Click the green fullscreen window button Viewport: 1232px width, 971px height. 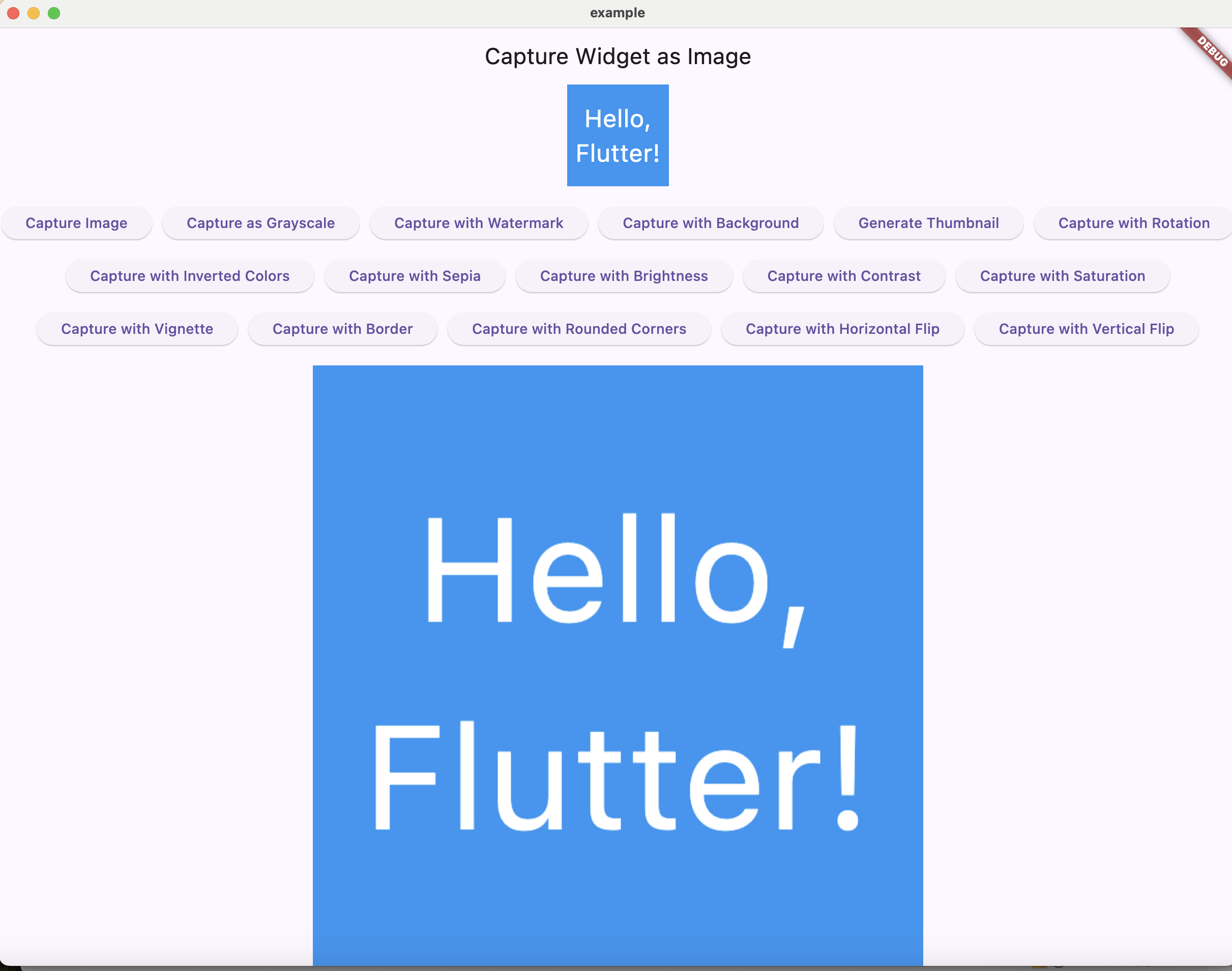(x=54, y=13)
